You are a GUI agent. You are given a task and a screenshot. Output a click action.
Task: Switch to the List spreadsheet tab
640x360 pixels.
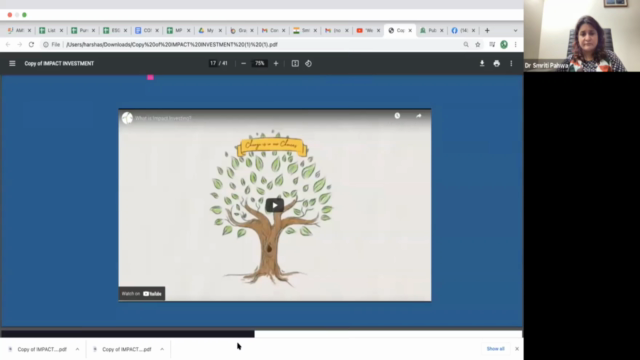click(51, 31)
